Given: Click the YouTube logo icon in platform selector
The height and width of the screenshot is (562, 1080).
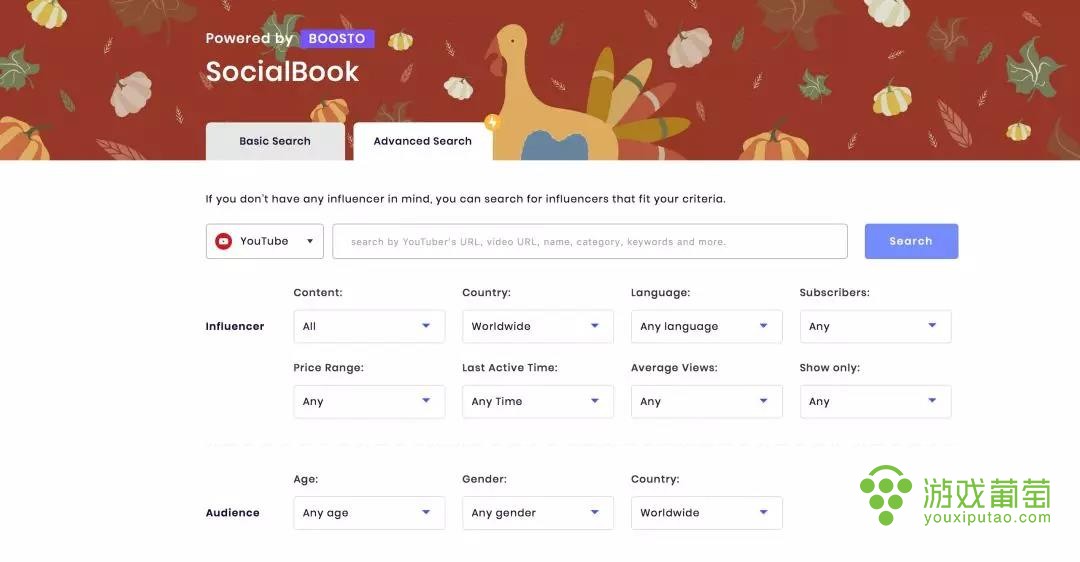Looking at the screenshot, I should 223,241.
